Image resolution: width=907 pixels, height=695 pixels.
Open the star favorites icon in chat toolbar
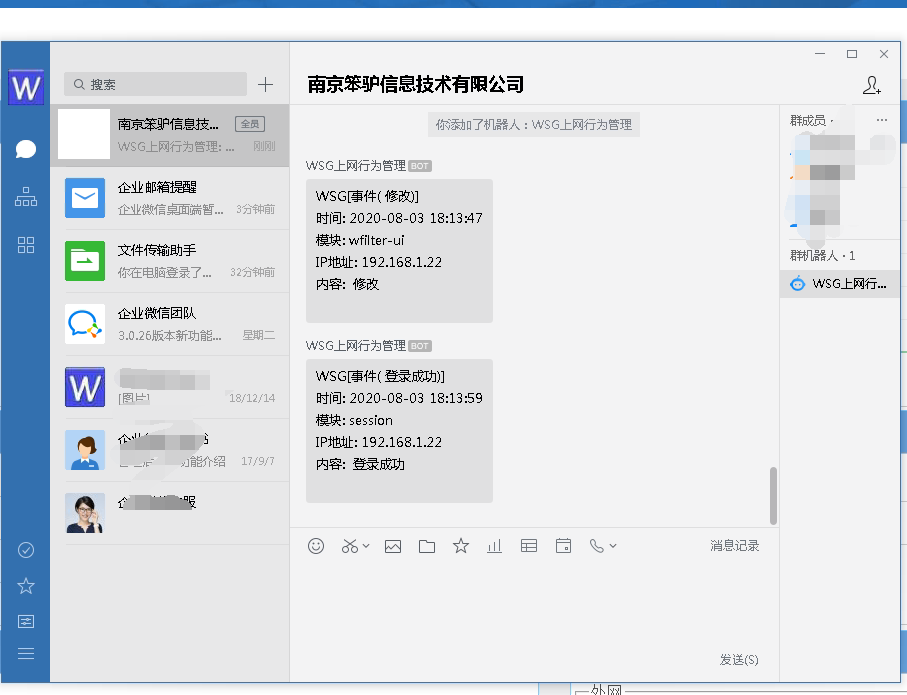(461, 546)
